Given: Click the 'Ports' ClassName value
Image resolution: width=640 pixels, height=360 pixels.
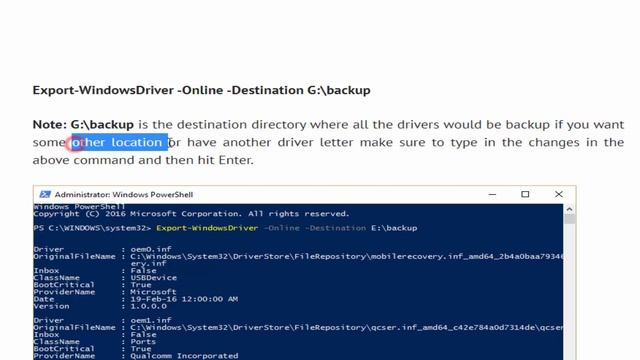Looking at the screenshot, I should click(143, 342).
